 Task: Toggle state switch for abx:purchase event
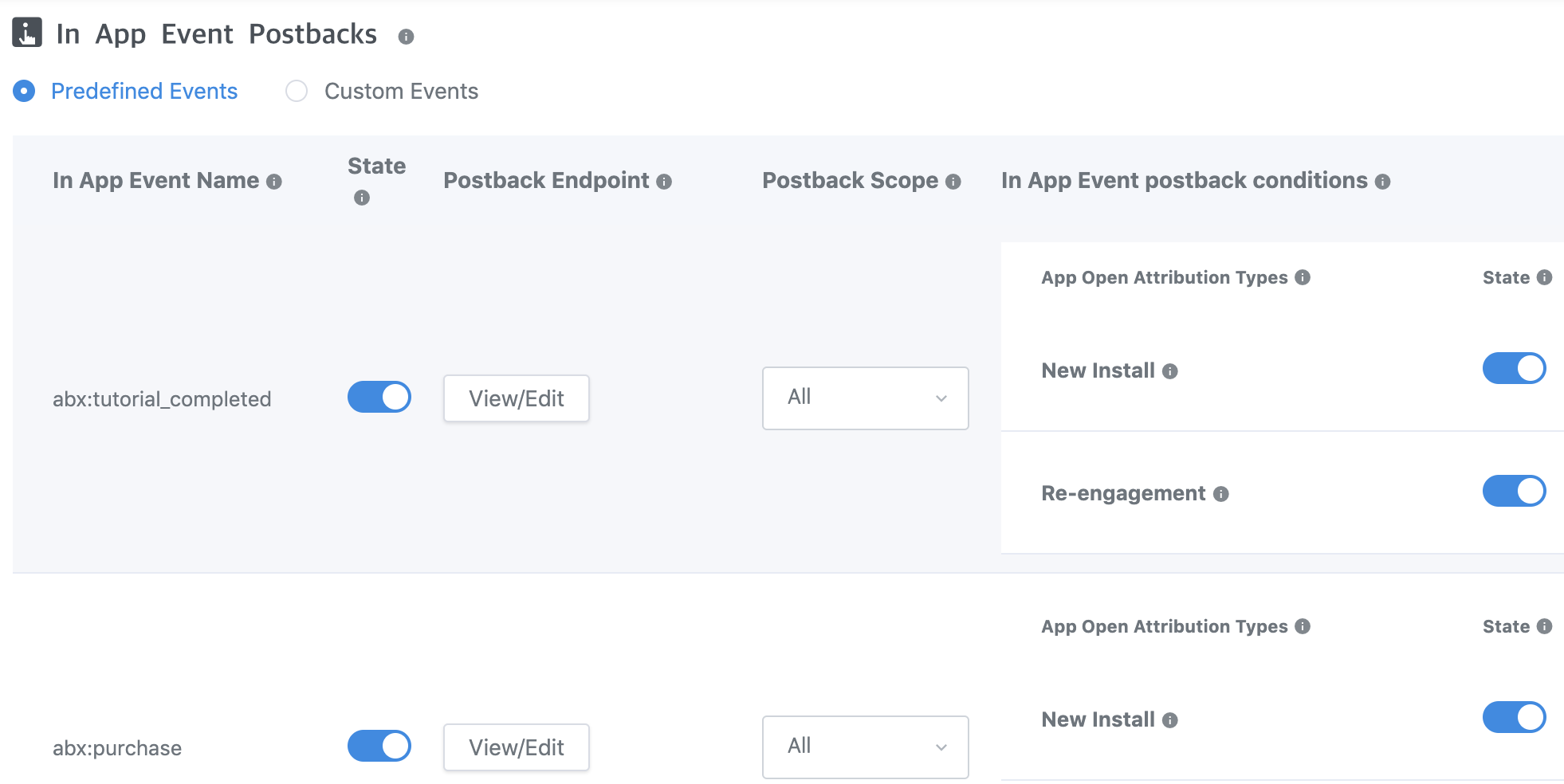379,746
